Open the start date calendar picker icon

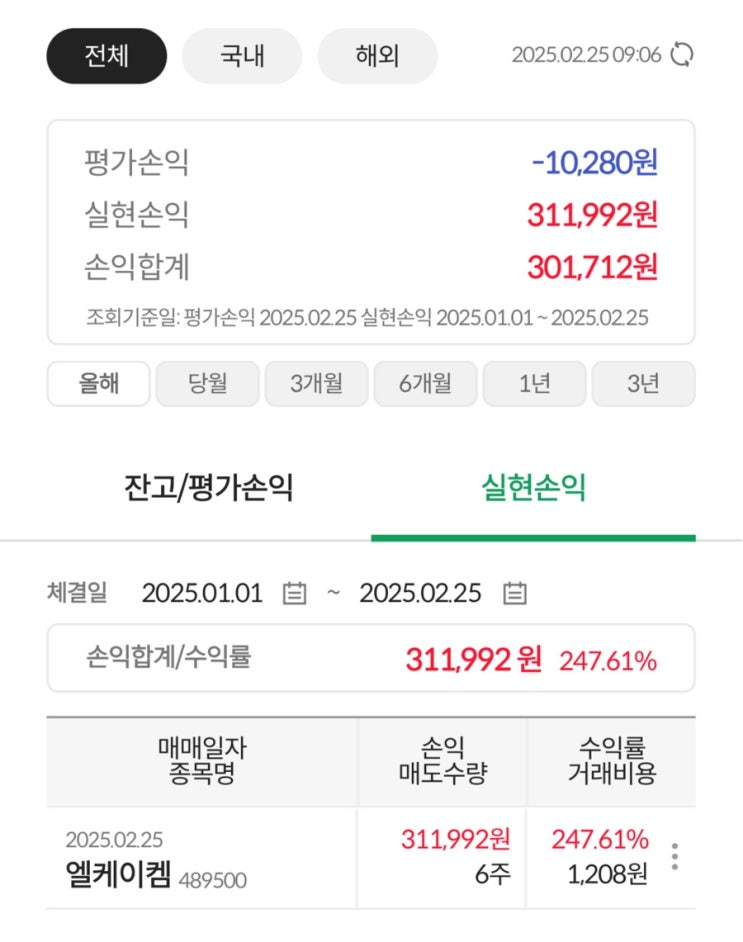click(294, 593)
